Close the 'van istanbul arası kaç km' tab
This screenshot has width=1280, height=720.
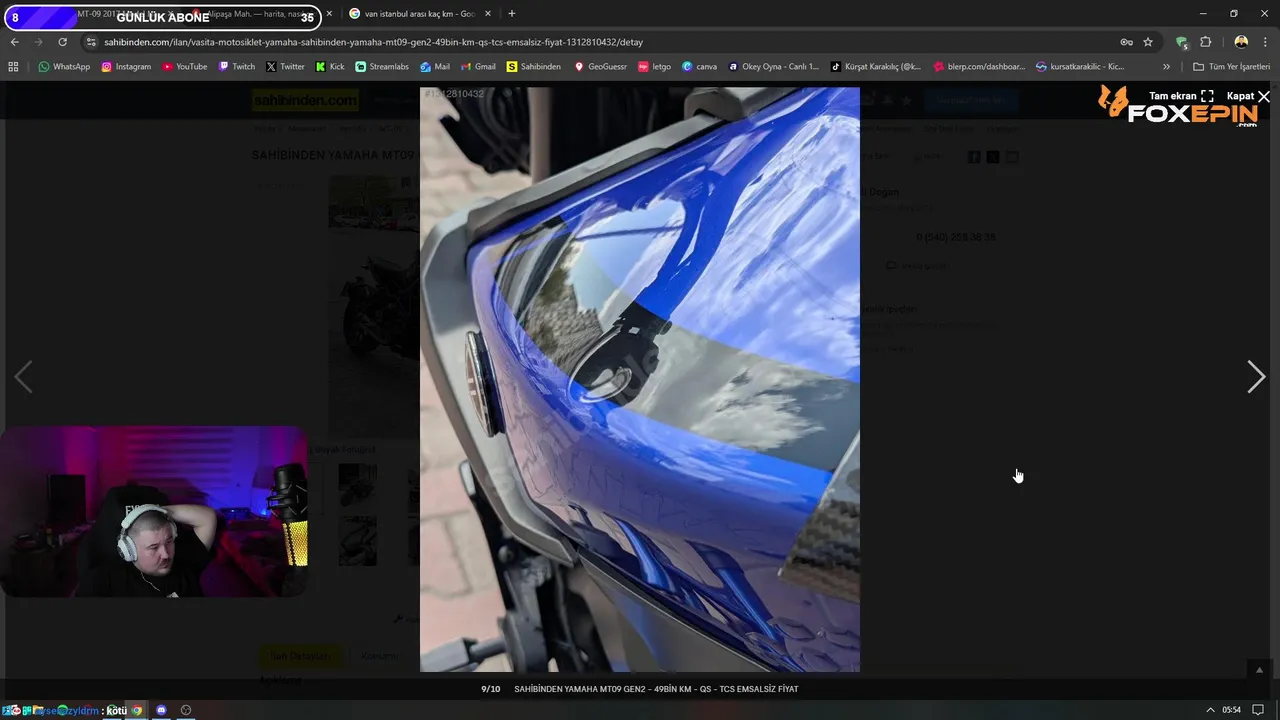tap(488, 14)
